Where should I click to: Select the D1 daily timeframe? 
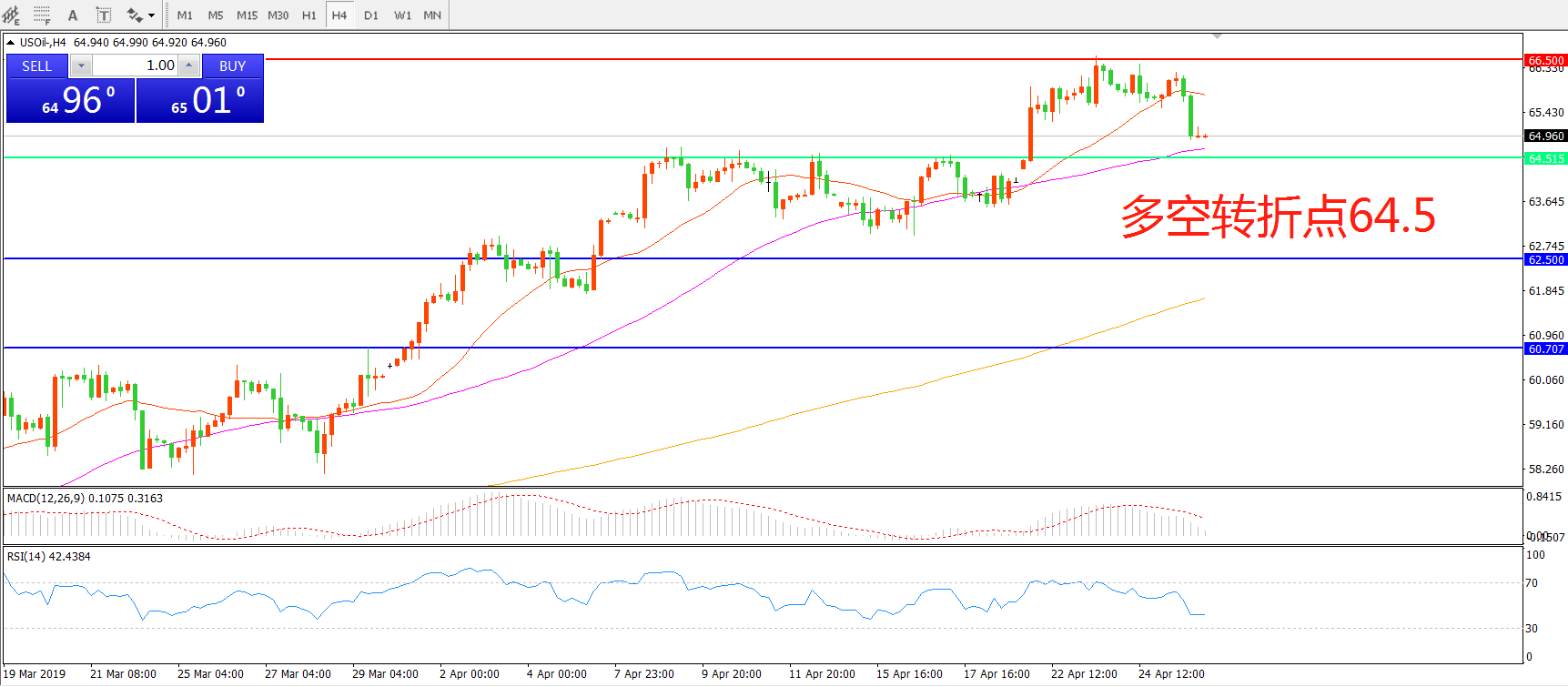[370, 15]
